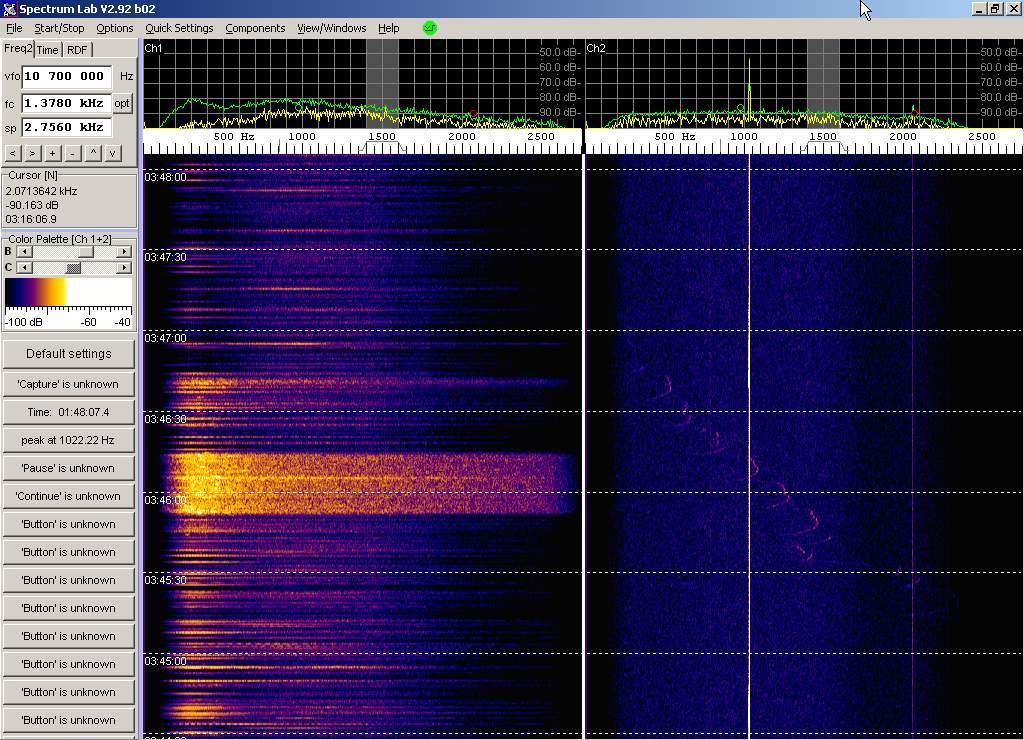Expand the View/Windows menu

click(x=331, y=28)
